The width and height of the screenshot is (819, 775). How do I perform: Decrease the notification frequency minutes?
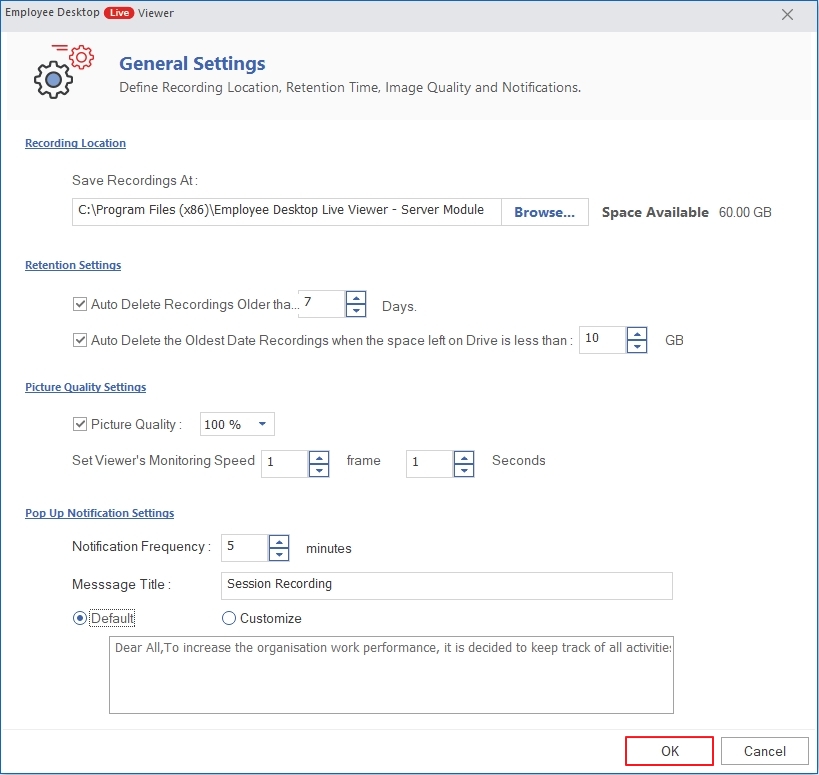click(279, 554)
